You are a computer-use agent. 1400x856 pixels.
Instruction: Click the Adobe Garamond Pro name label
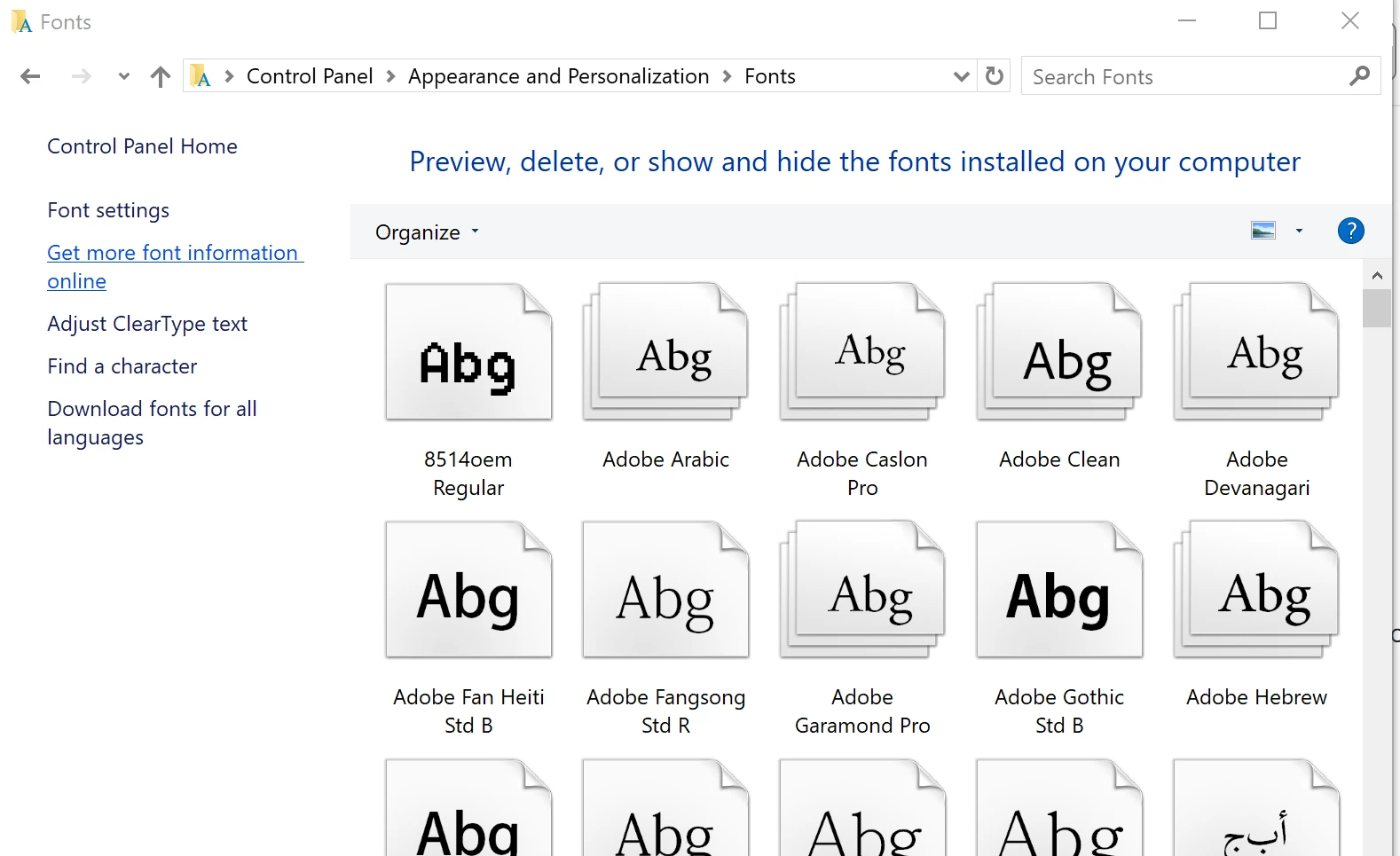862,711
